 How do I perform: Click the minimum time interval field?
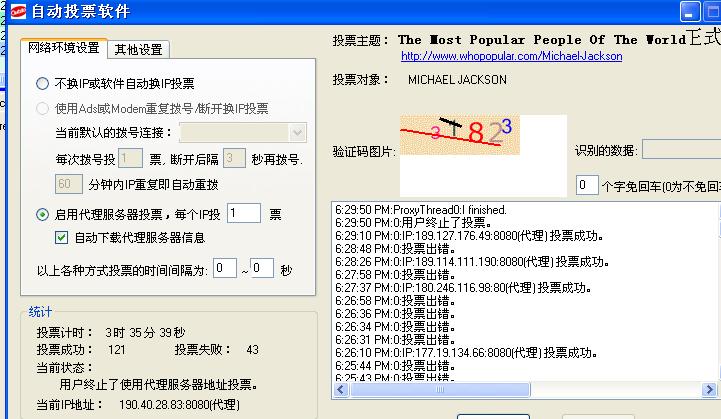224,270
